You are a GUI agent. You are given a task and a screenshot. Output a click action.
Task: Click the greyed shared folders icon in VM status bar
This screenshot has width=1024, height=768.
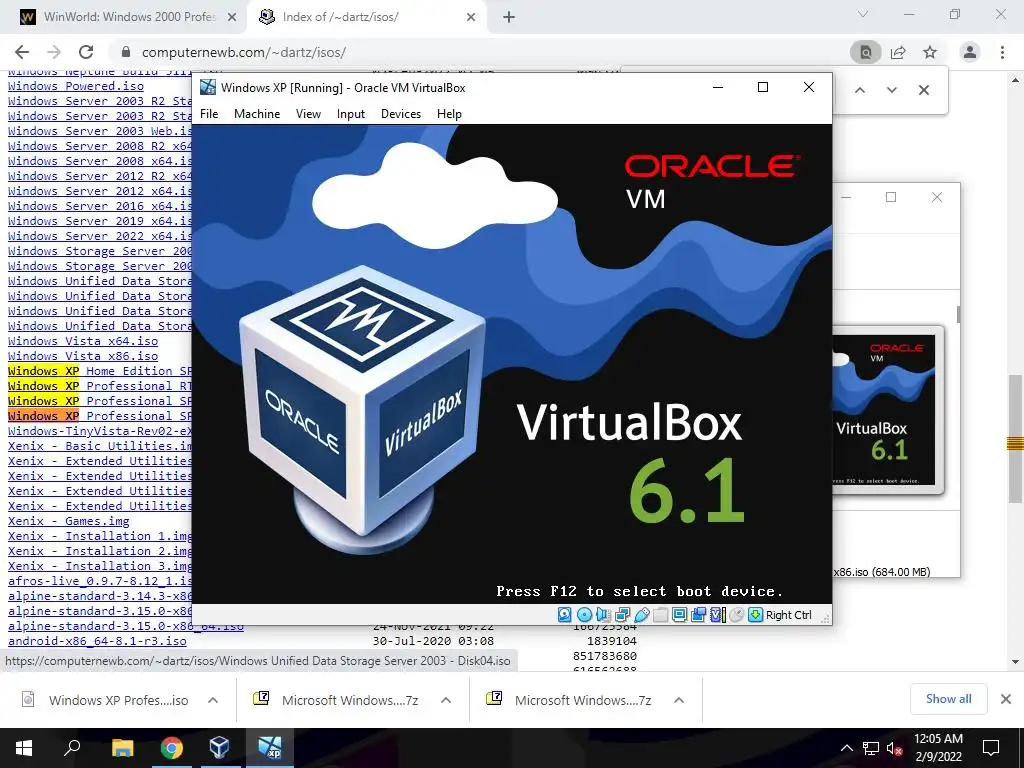click(x=660, y=615)
